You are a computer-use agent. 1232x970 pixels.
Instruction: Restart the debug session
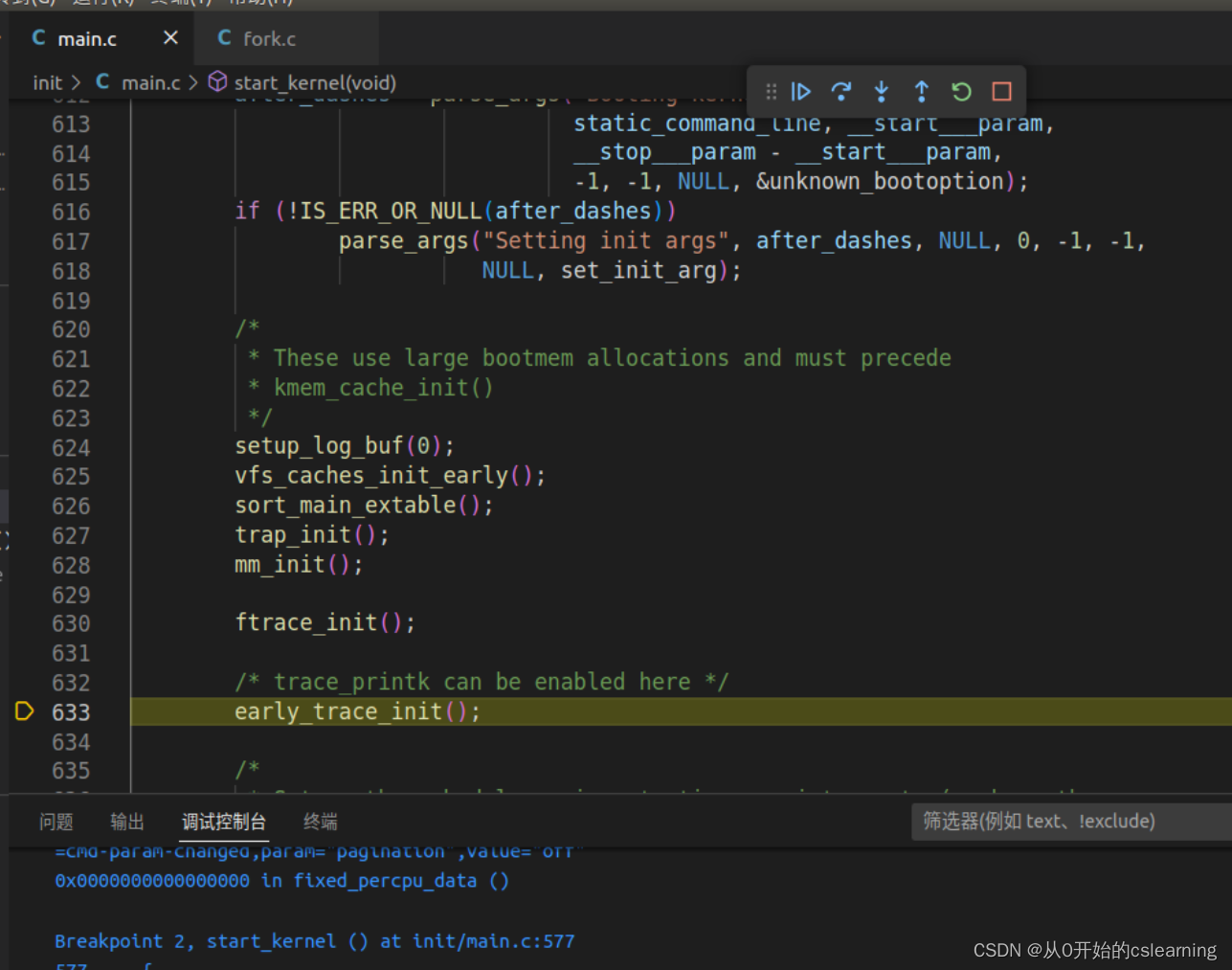click(960, 91)
